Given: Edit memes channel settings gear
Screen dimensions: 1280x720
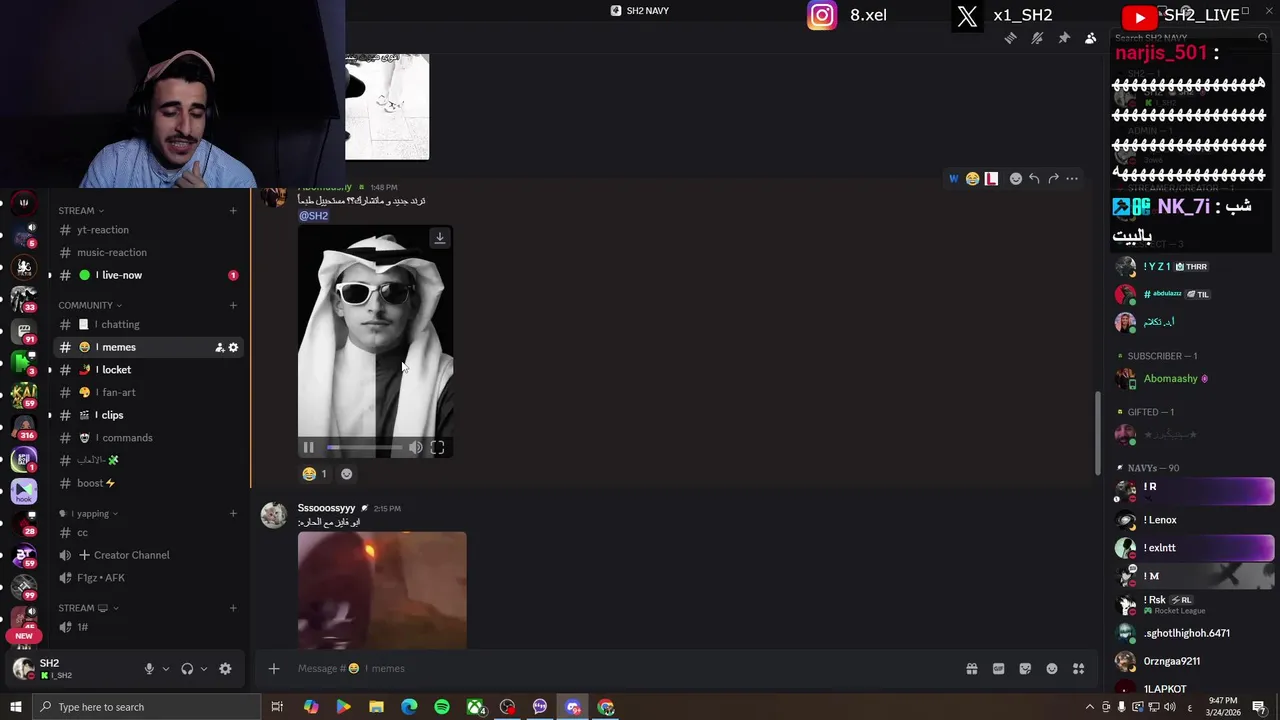Looking at the screenshot, I should tap(233, 347).
